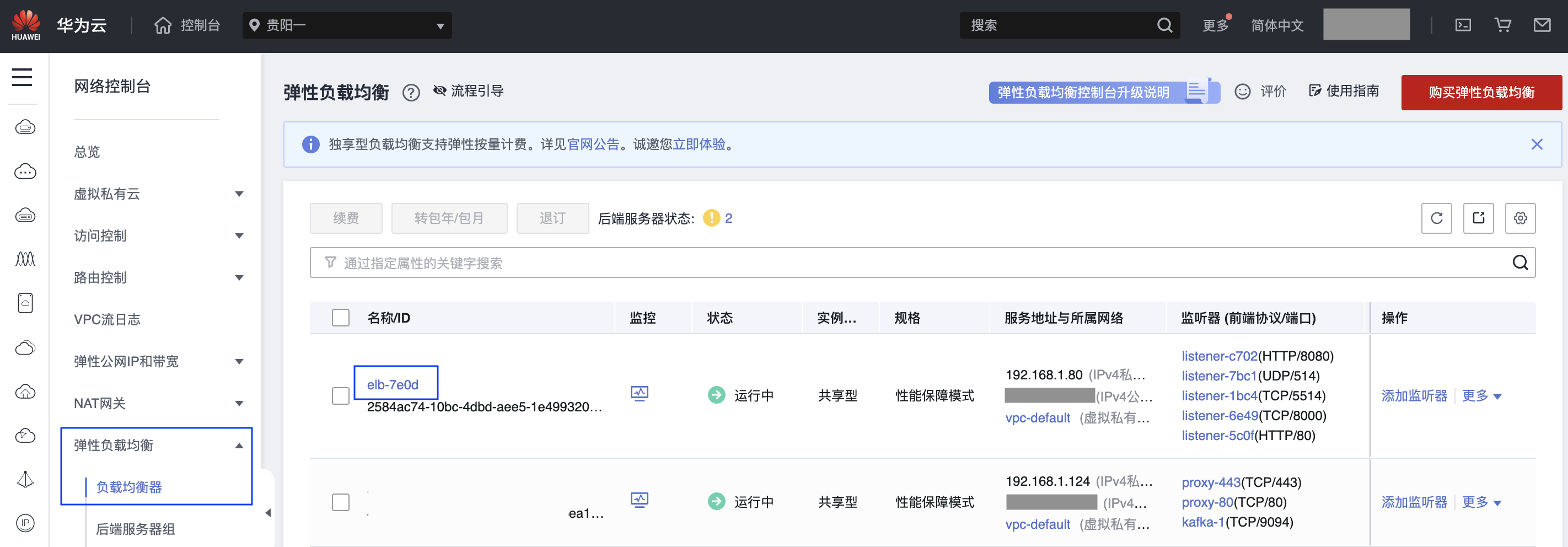This screenshot has width=1568, height=547.
Task: Export the load balancer list
Action: pyautogui.click(x=1479, y=218)
